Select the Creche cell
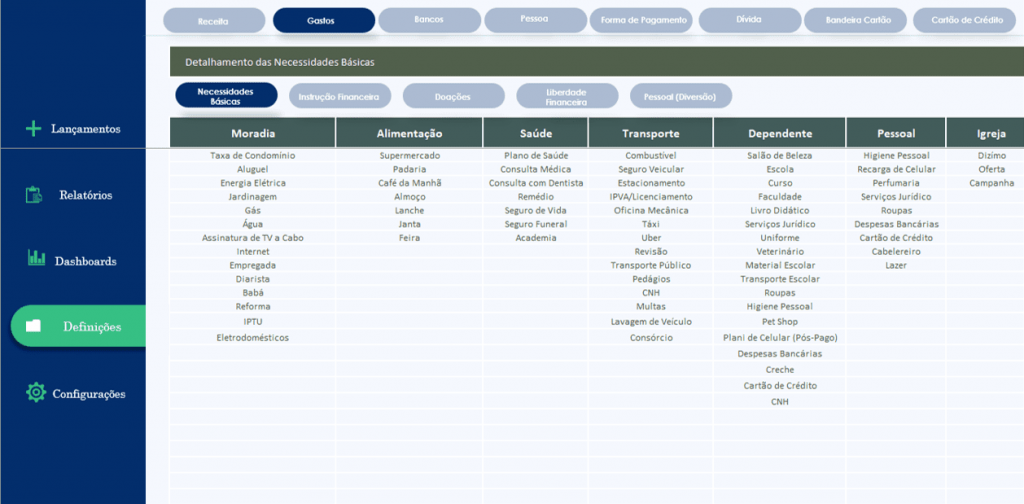The width and height of the screenshot is (1024, 504). (780, 370)
